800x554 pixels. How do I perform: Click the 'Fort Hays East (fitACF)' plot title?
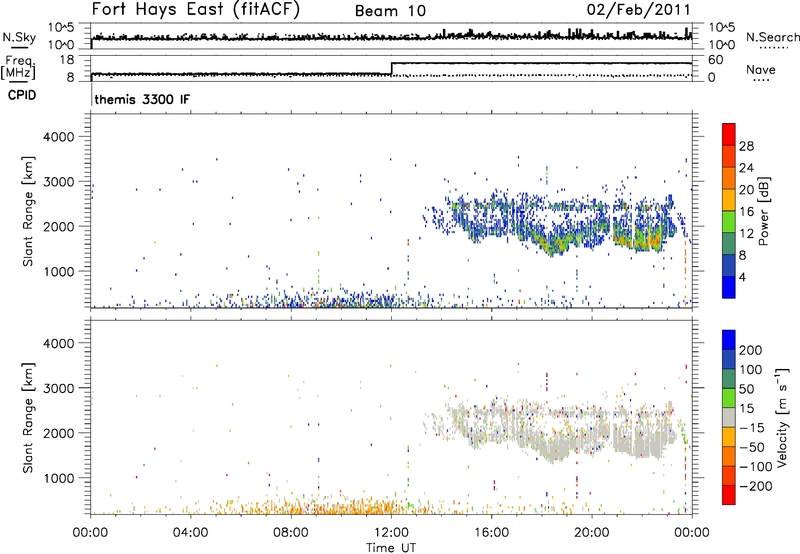coord(196,9)
